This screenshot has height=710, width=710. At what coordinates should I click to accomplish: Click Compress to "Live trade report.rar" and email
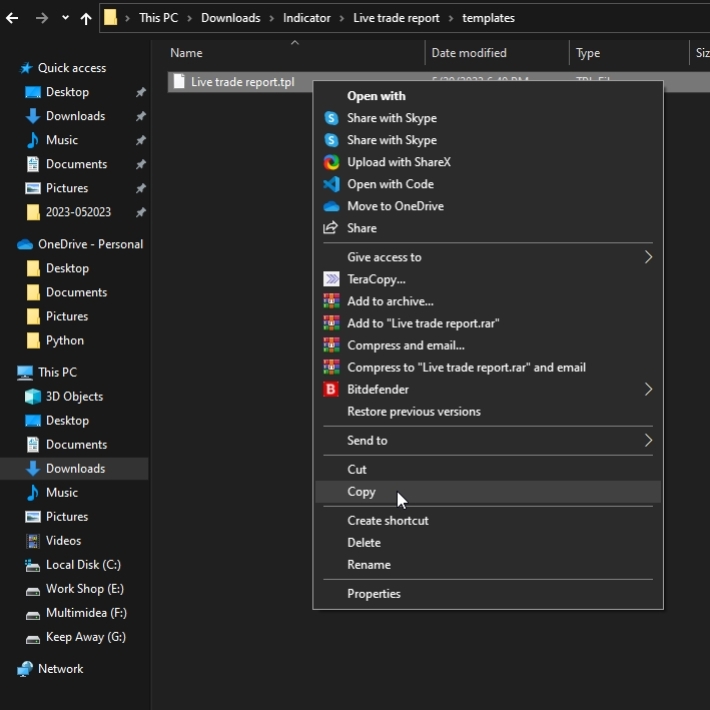(x=488, y=367)
